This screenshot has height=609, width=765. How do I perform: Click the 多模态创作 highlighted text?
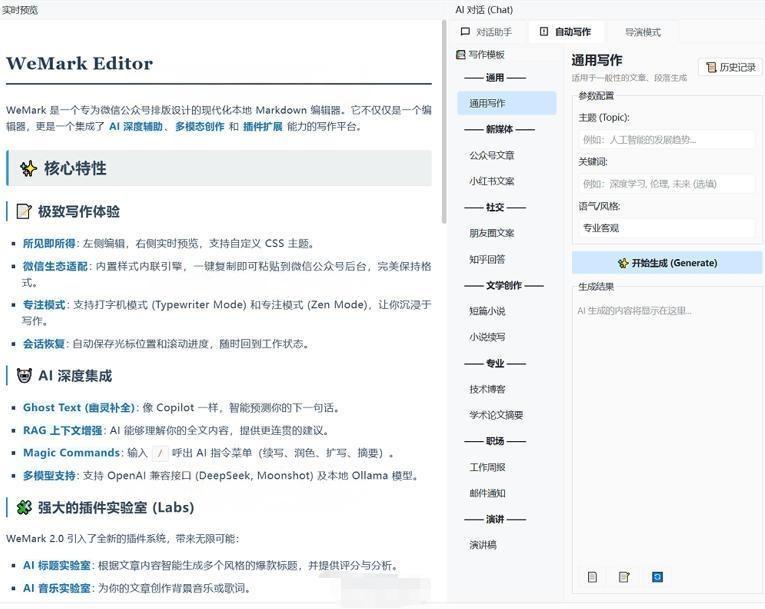200,126
